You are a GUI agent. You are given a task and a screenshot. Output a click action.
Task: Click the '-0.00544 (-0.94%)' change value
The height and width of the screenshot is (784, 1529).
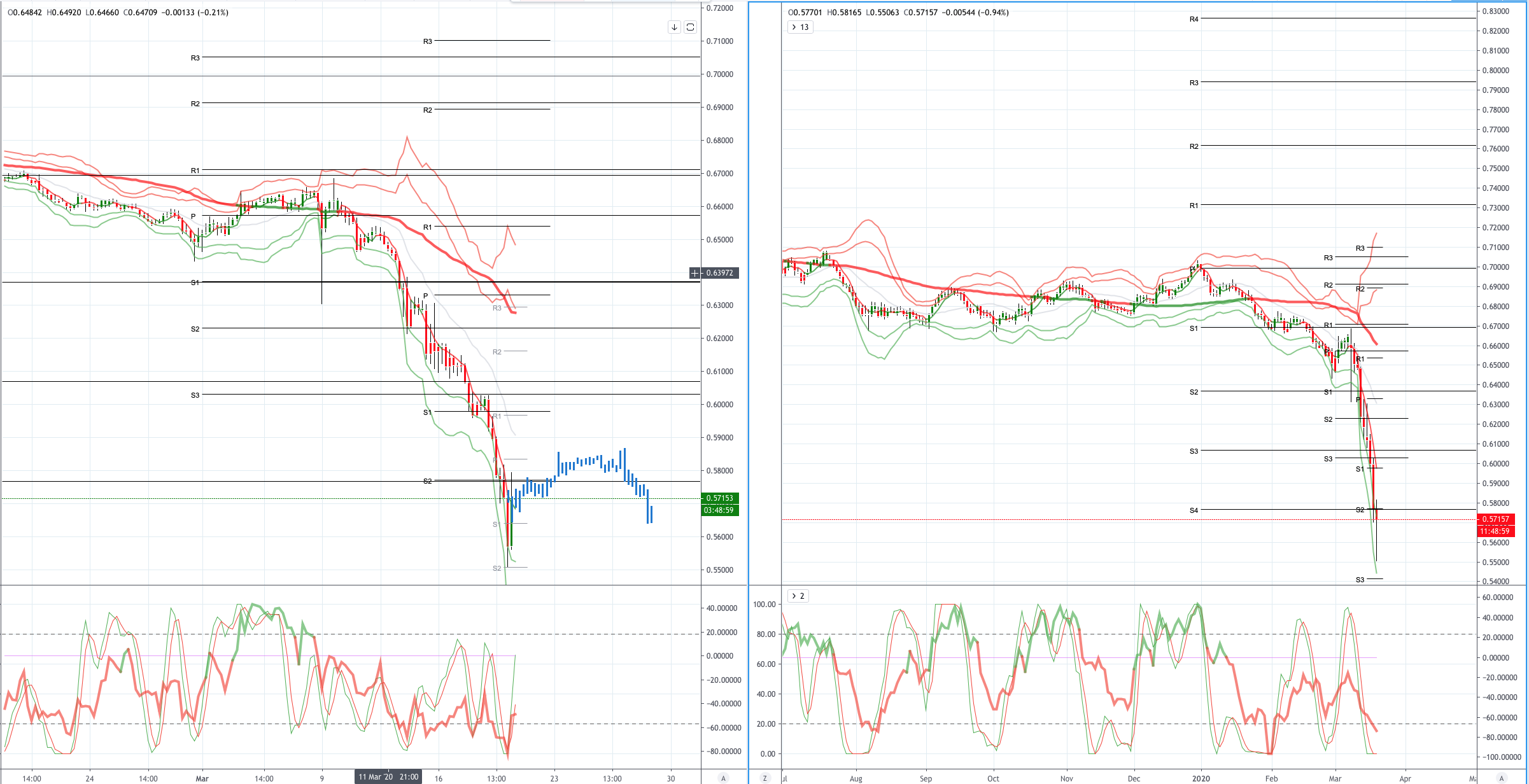pos(975,13)
